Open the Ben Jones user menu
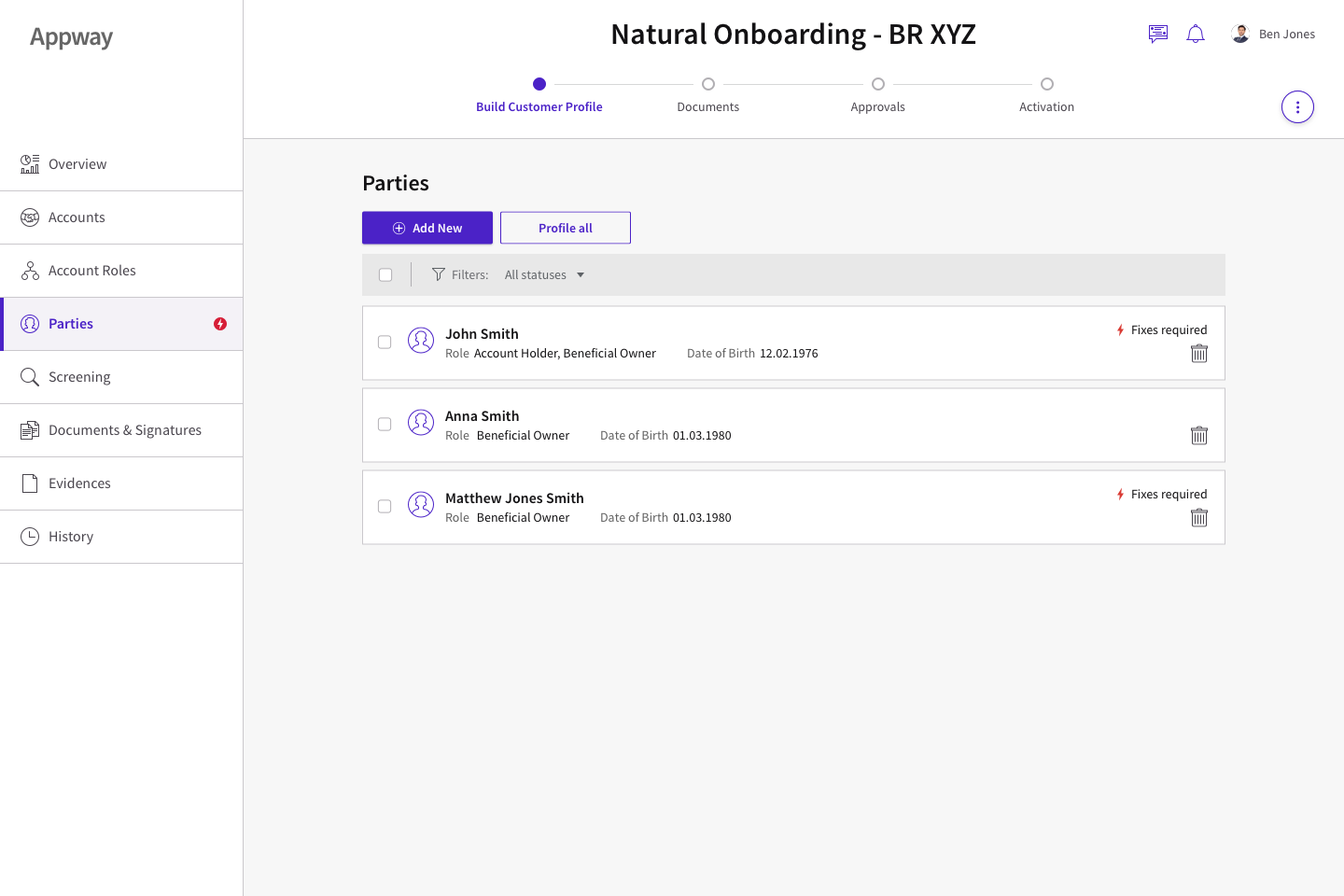1344x896 pixels. click(x=1273, y=35)
